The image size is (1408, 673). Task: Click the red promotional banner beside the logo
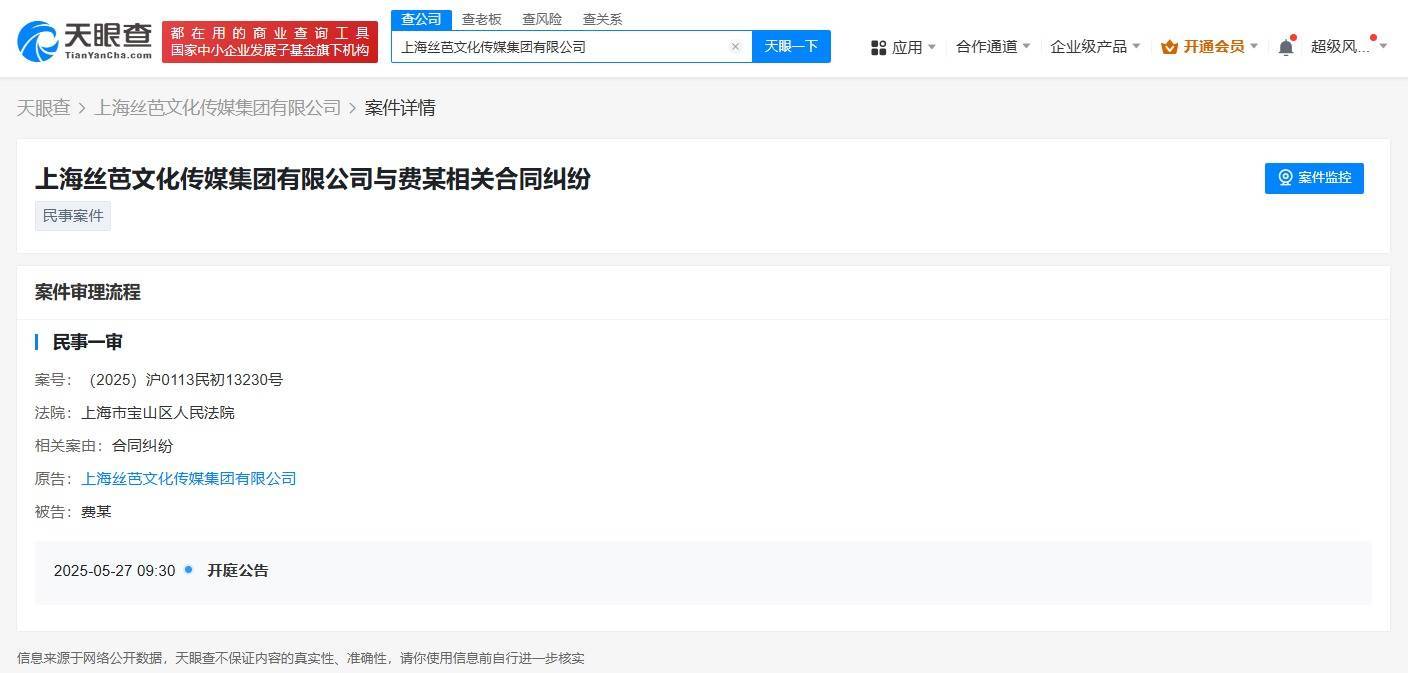[270, 42]
